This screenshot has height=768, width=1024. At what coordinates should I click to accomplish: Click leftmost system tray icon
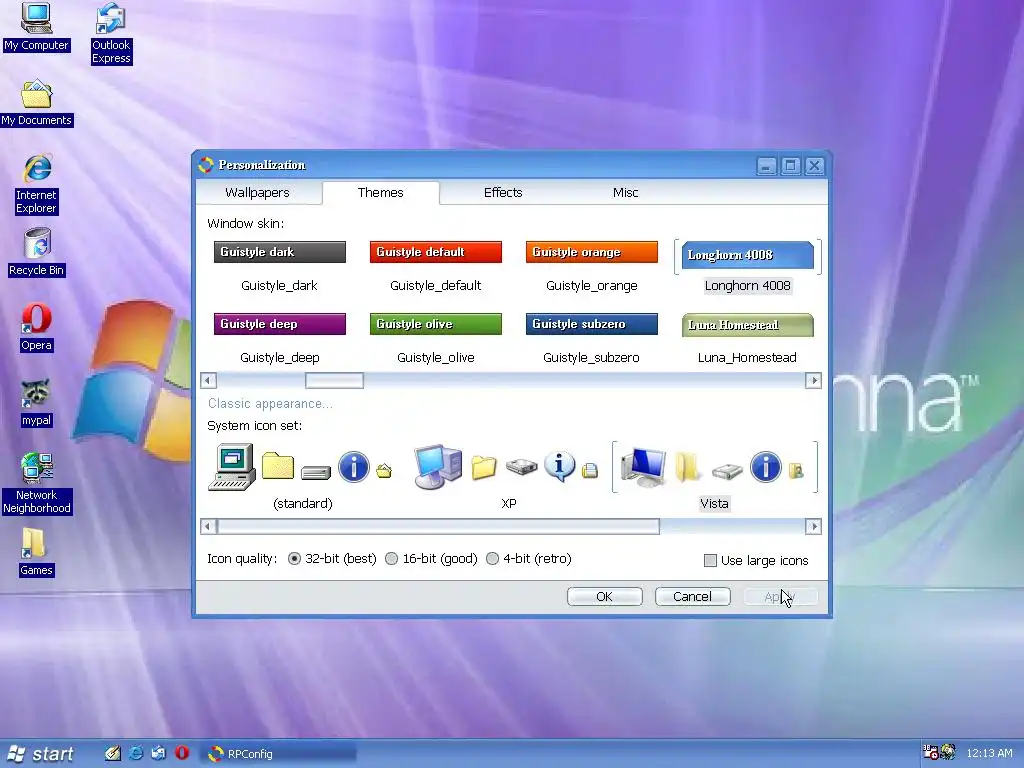click(x=930, y=752)
